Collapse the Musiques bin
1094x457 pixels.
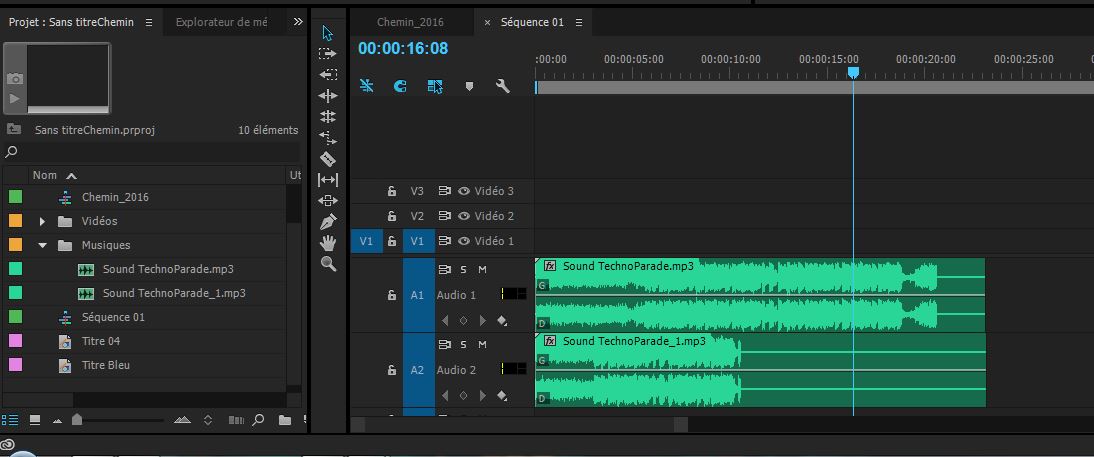pos(42,246)
